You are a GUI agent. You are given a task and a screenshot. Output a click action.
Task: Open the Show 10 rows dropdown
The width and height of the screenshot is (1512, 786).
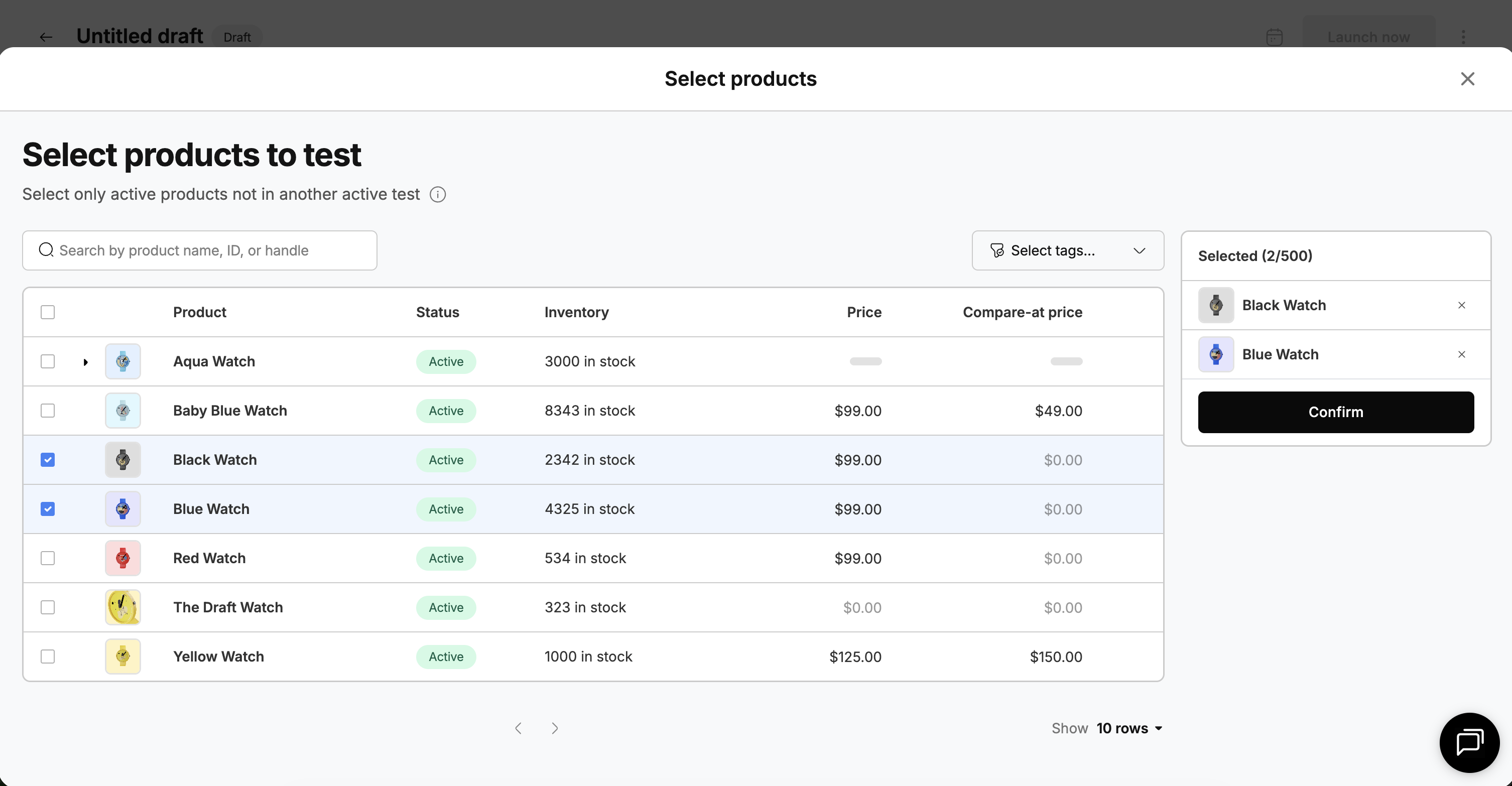(1128, 728)
